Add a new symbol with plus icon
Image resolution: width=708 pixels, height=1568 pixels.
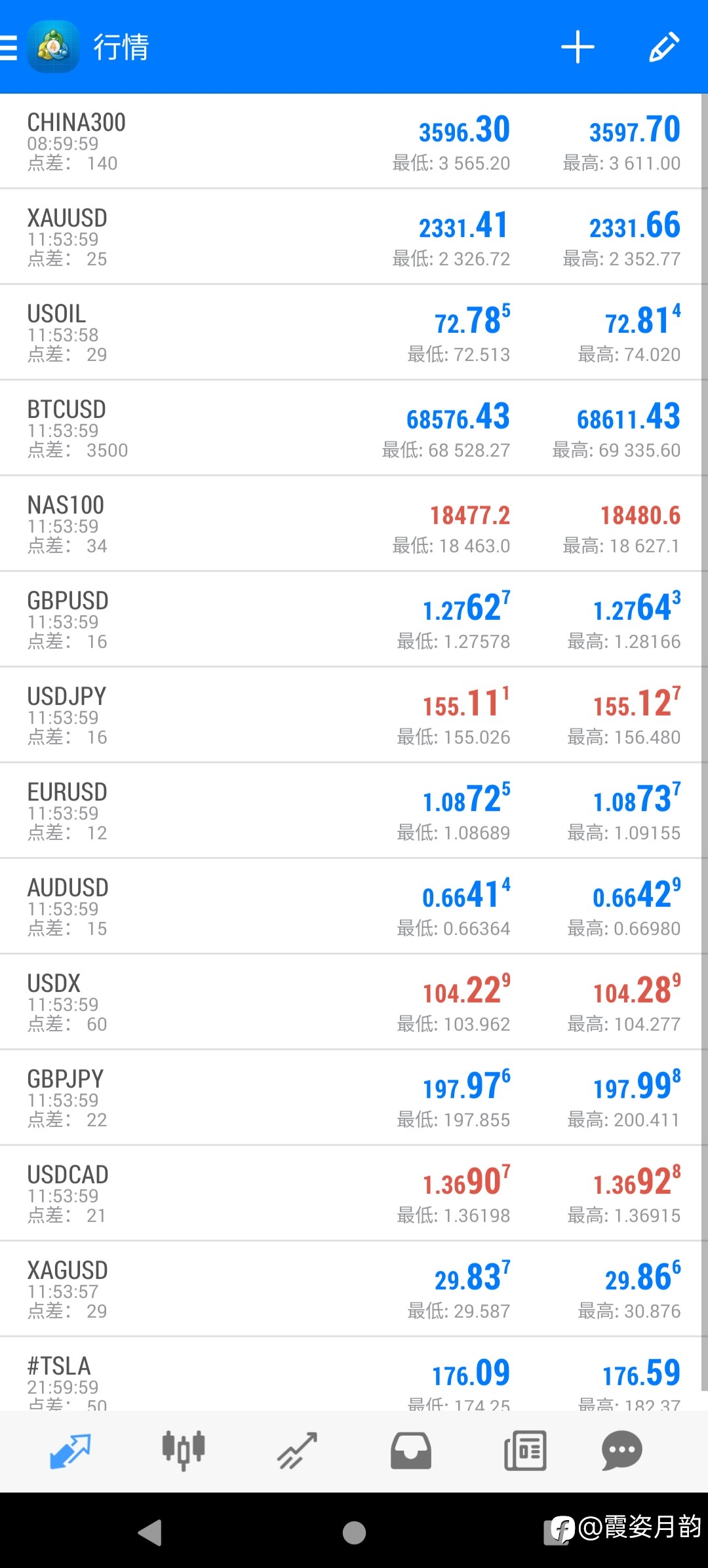click(578, 47)
